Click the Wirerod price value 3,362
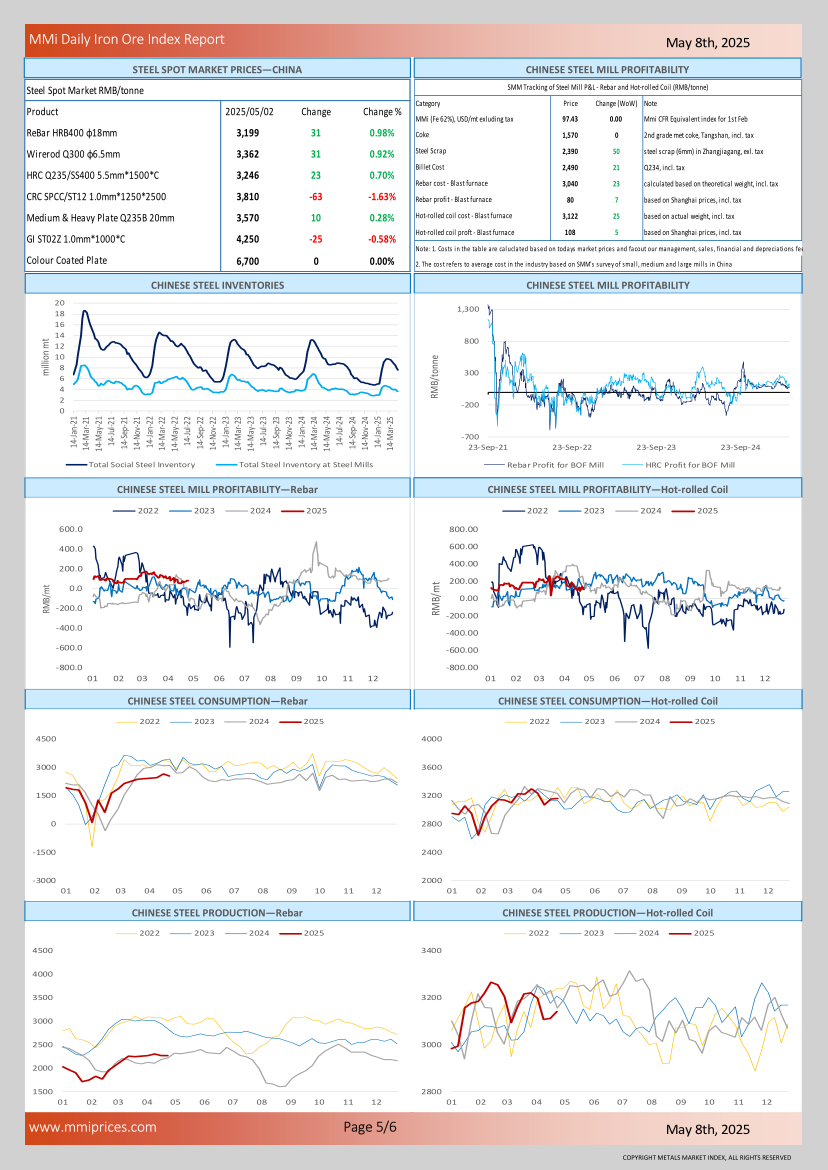Image resolution: width=828 pixels, height=1170 pixels. 248,154
